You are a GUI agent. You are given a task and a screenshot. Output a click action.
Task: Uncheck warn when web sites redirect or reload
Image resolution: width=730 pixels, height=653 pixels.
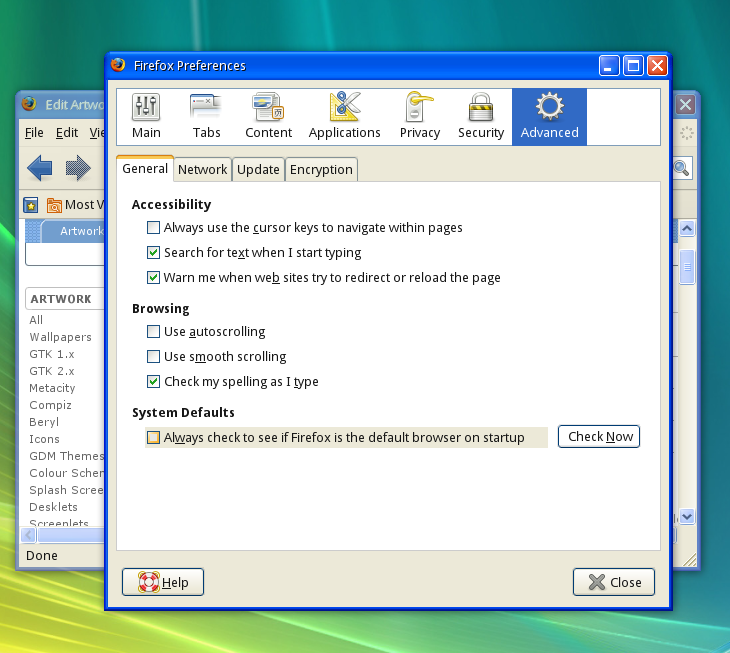click(x=153, y=278)
